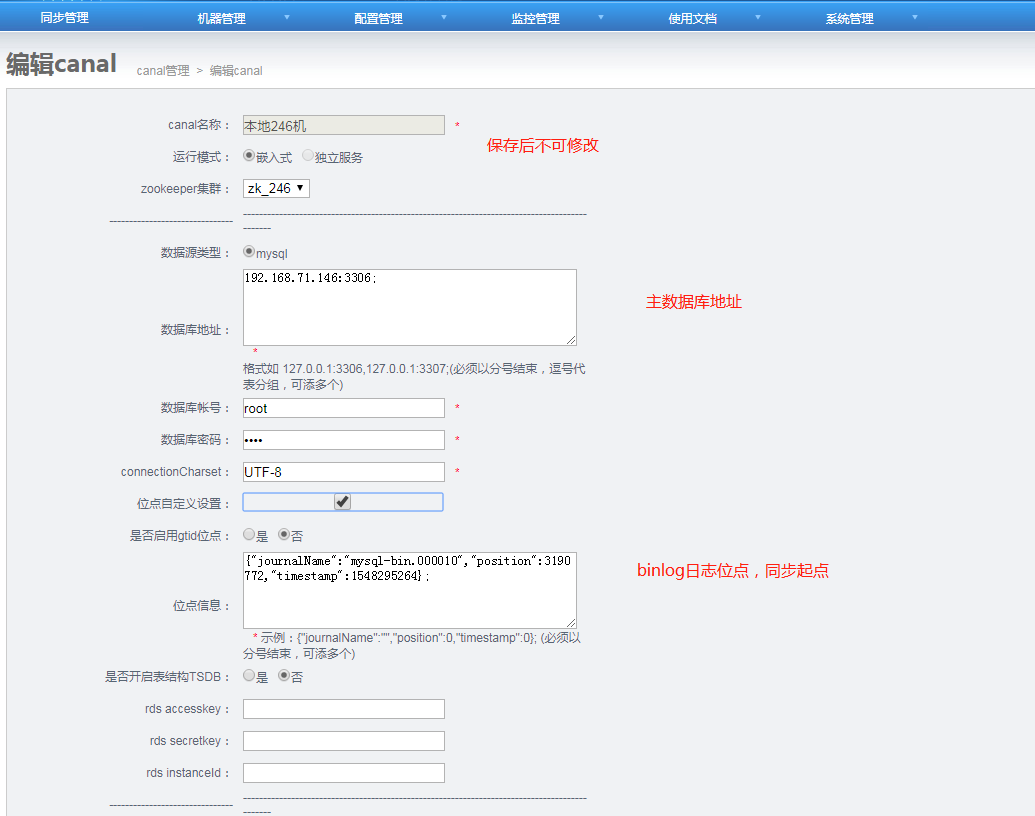Grab the 数据库地址 textarea resize handle

coord(571,340)
